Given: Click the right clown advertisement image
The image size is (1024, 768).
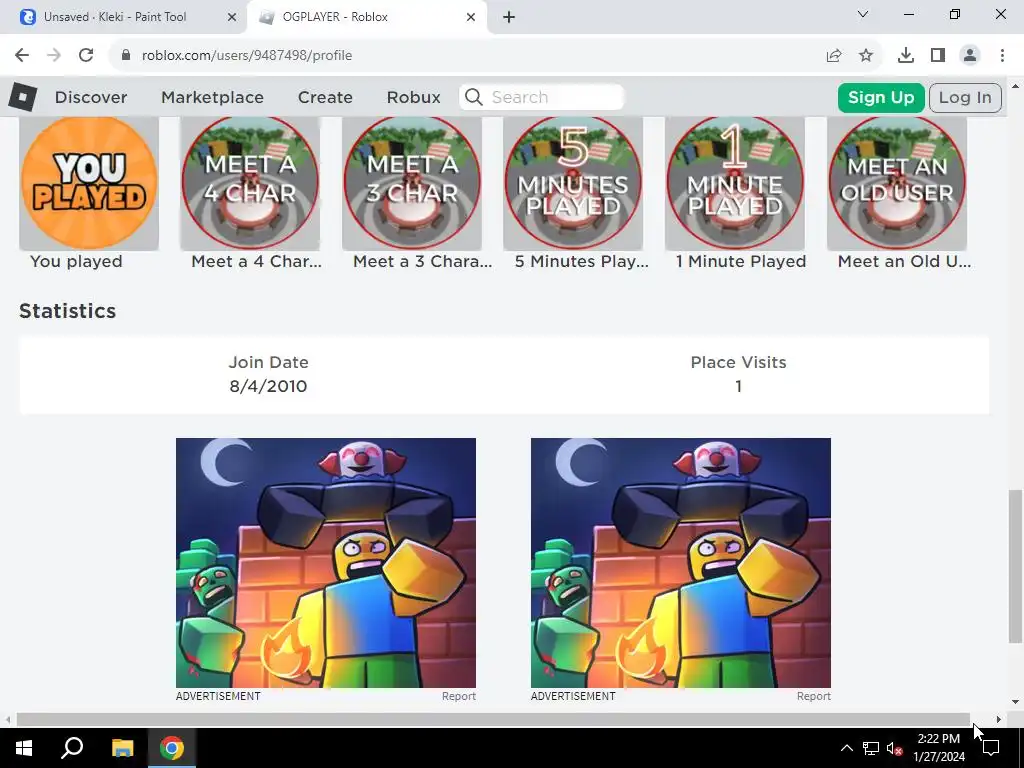Looking at the screenshot, I should coord(681,562).
